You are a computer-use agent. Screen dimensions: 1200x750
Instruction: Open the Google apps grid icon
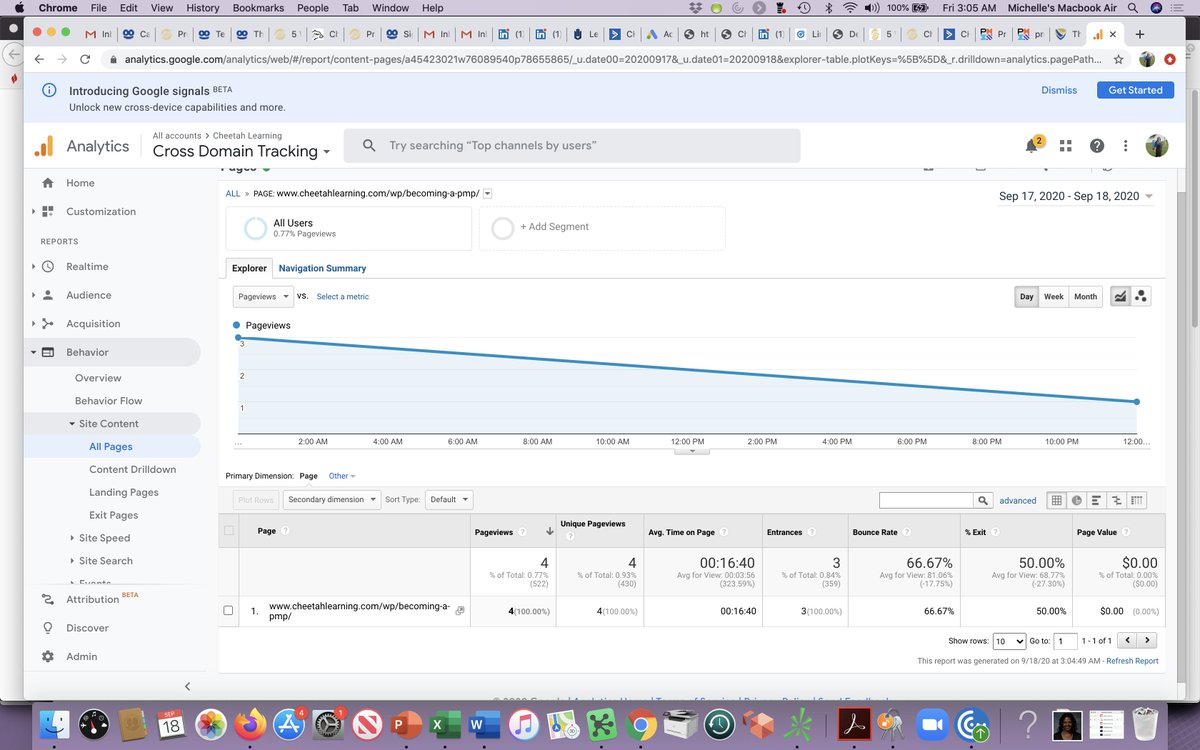point(1065,146)
